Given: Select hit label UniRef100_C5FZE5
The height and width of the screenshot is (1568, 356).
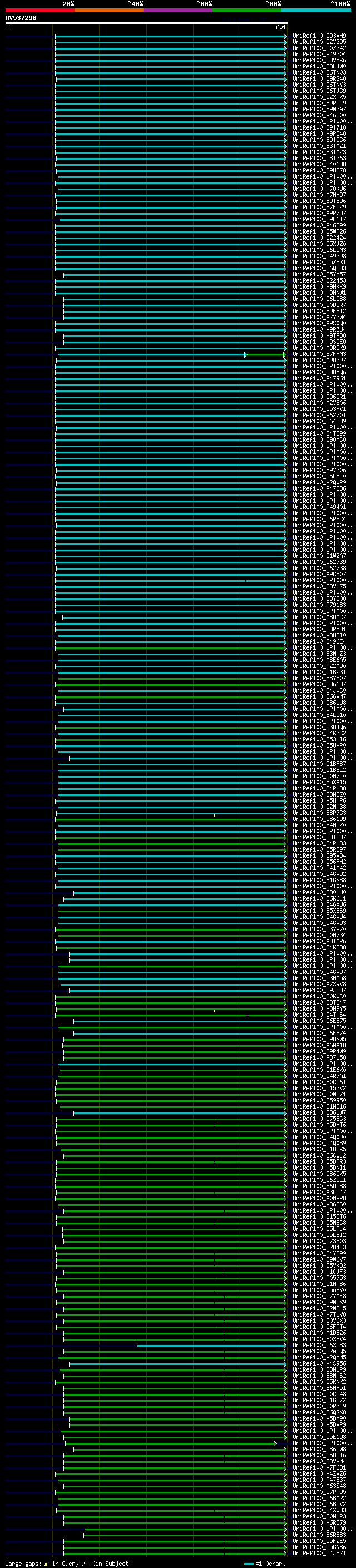Looking at the screenshot, I should (319, 1541).
